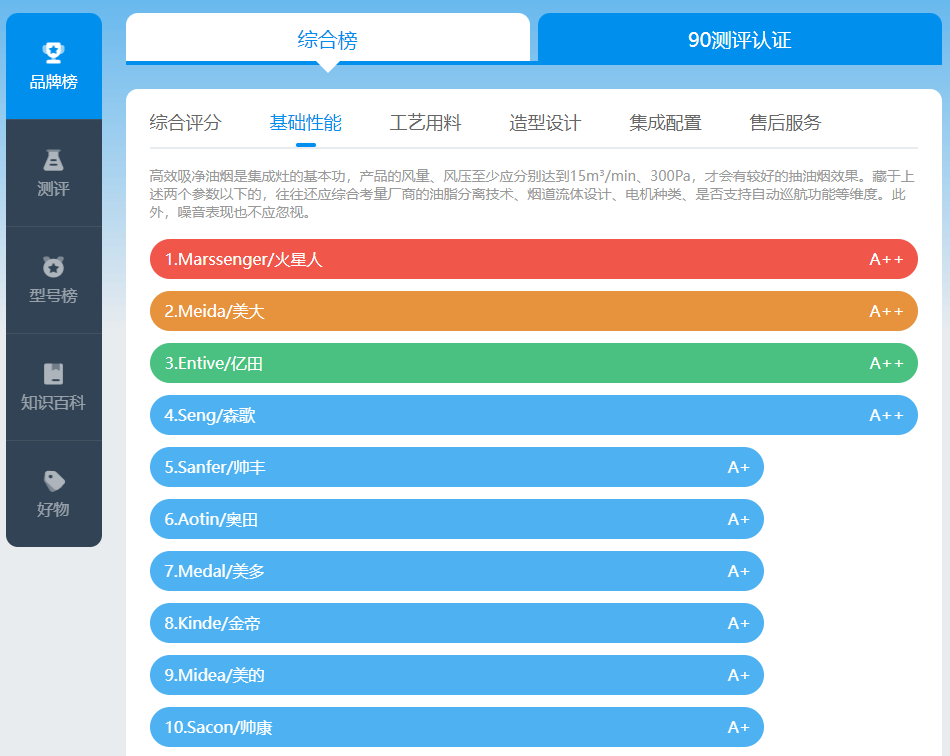This screenshot has width=950, height=756.
Task: Click the bear-star icon for 型号榜
Action: 53,267
